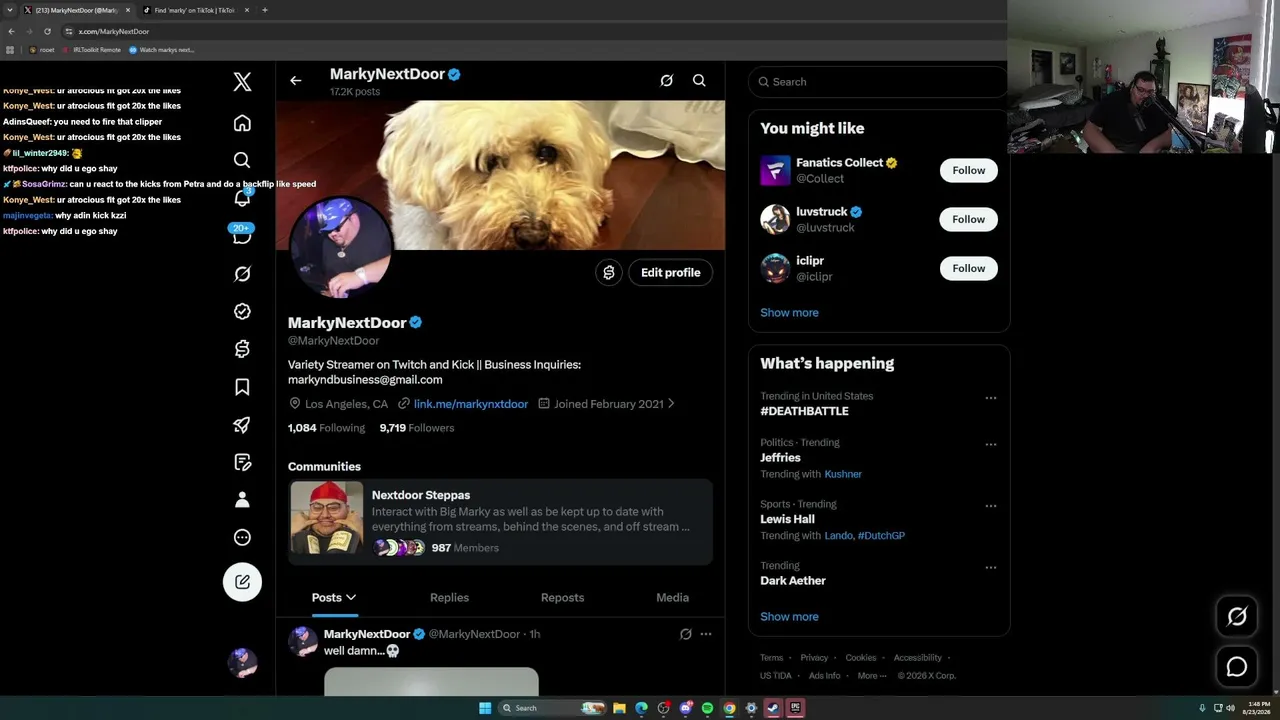
Task: Open Bookmarks in left sidebar
Action: (x=242, y=387)
